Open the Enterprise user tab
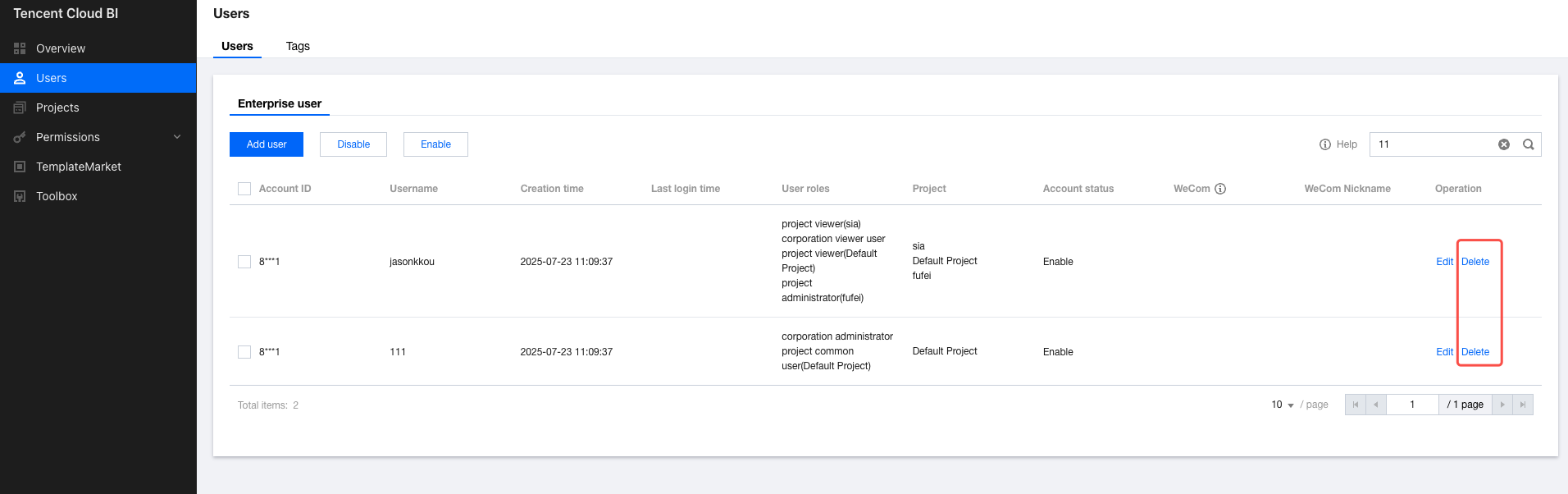1568x494 pixels. coord(280,103)
